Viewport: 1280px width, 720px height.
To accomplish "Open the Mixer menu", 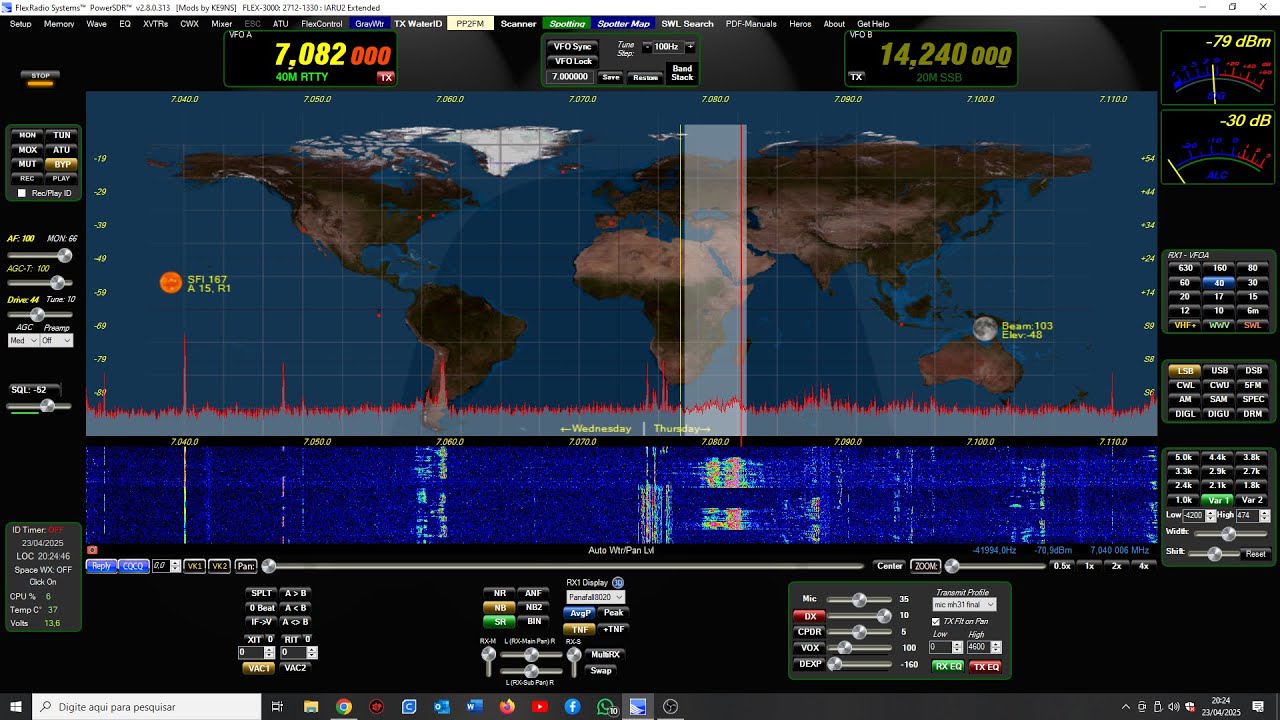I will (x=222, y=24).
